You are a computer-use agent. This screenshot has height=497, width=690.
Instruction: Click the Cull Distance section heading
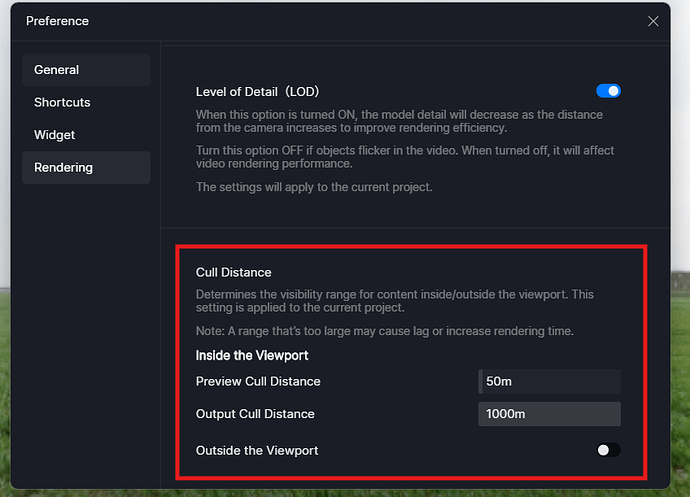tap(234, 272)
